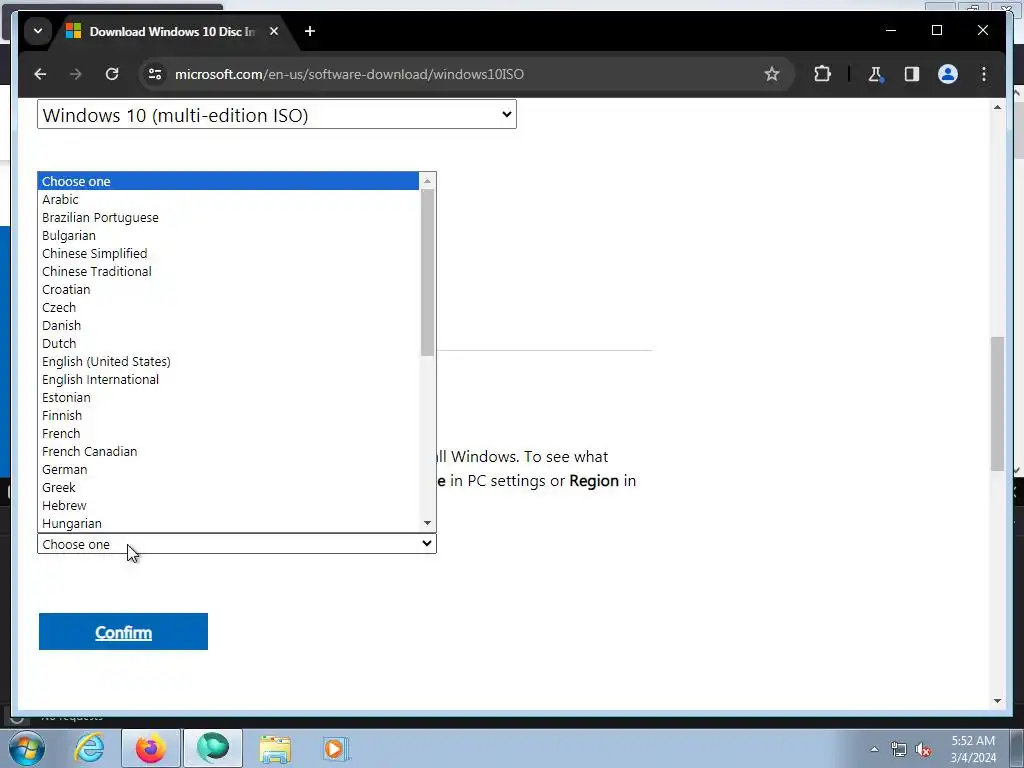This screenshot has width=1024, height=768.
Task: Choose Dutch from the list
Action: point(228,344)
